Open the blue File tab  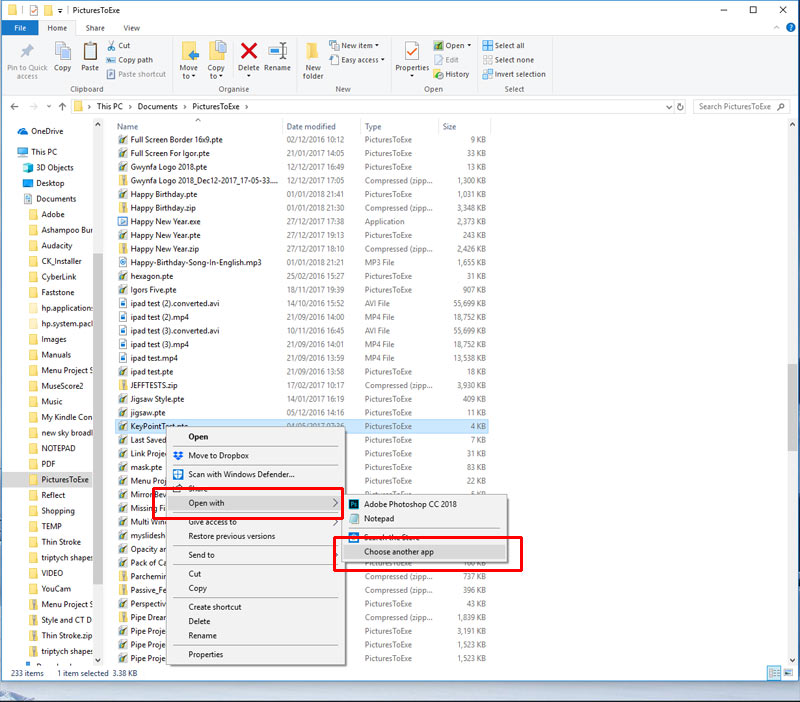click(19, 28)
